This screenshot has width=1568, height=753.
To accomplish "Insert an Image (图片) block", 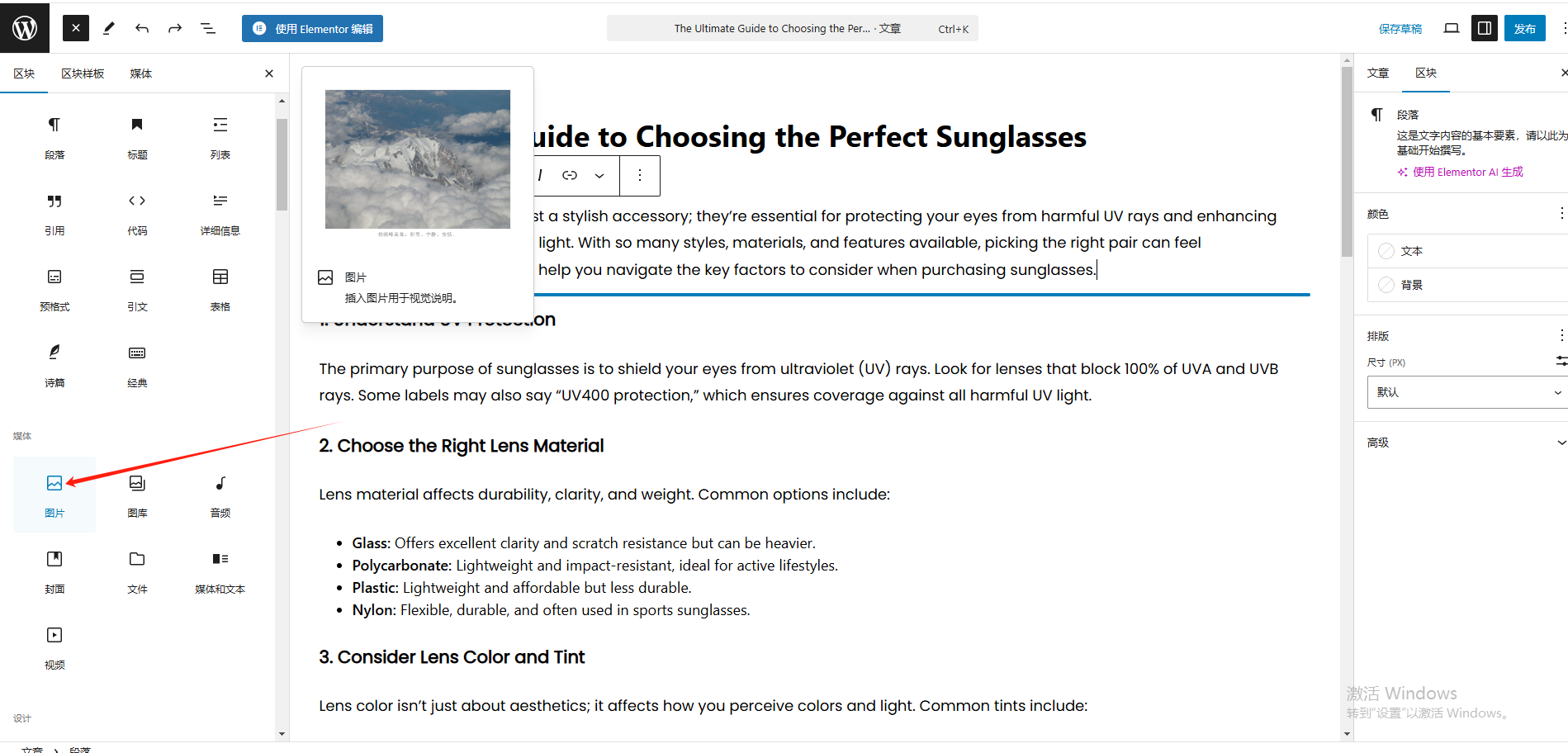I will (54, 493).
